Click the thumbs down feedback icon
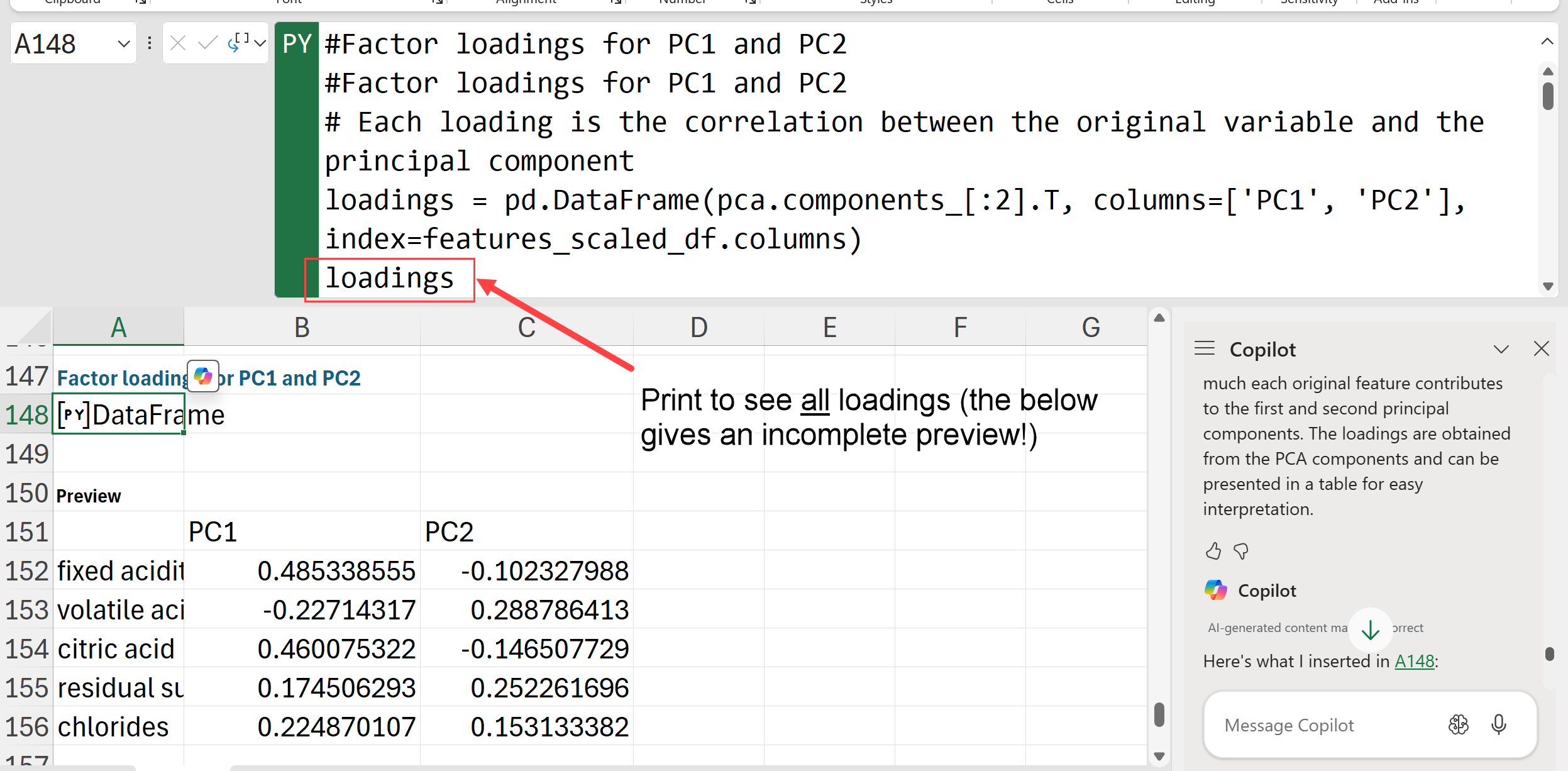1568x771 pixels. click(x=1241, y=552)
